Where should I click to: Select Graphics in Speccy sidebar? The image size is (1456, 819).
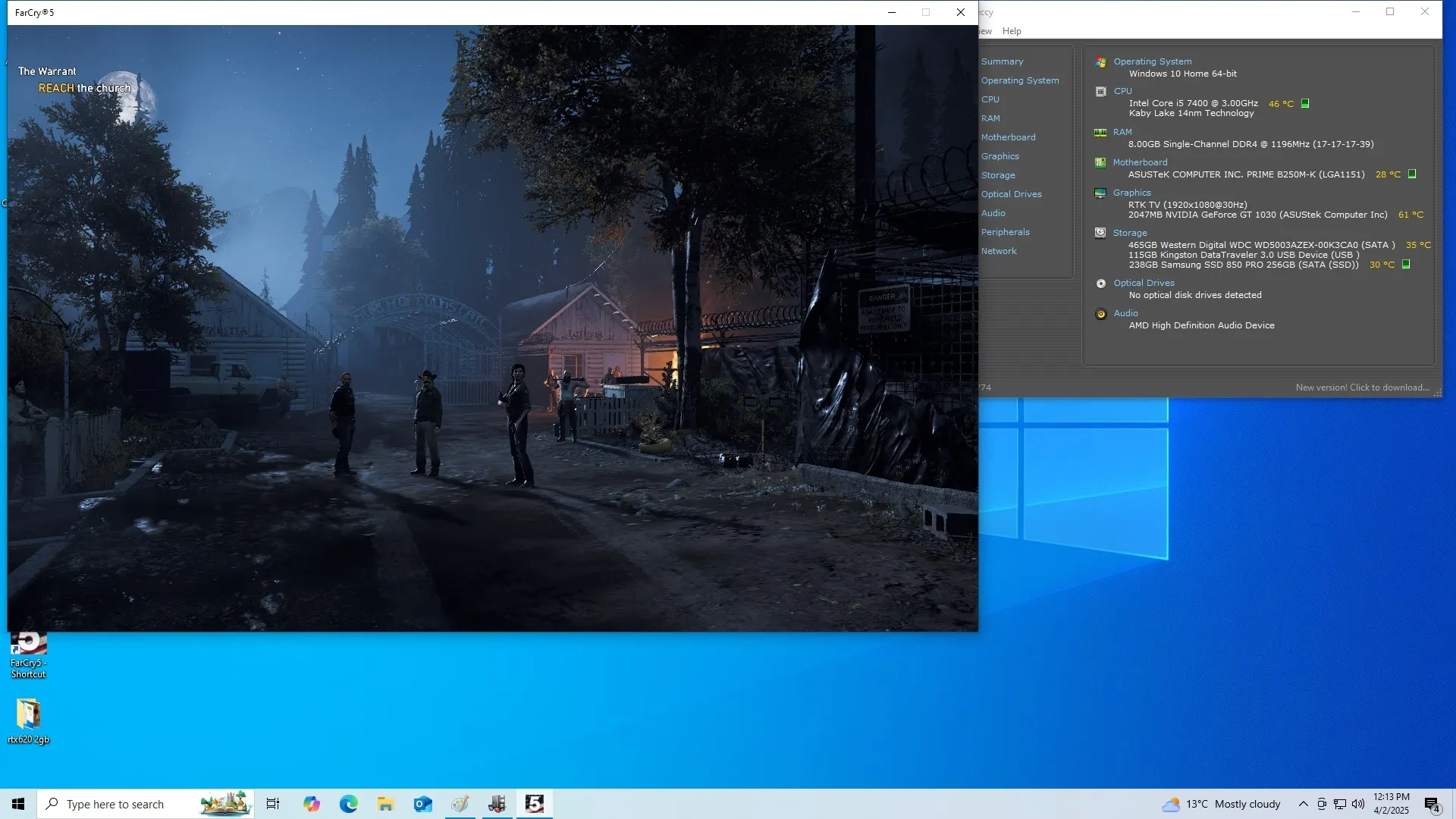1000,156
